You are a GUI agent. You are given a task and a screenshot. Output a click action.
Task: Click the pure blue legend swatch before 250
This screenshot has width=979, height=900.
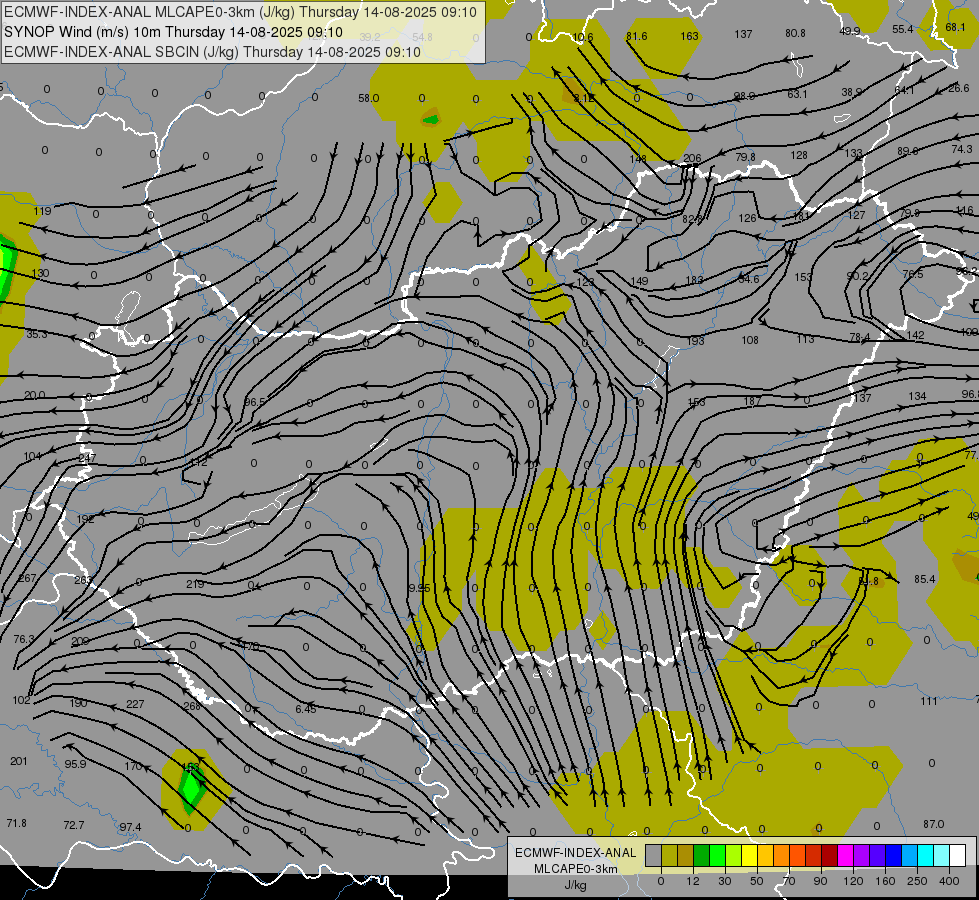(893, 856)
